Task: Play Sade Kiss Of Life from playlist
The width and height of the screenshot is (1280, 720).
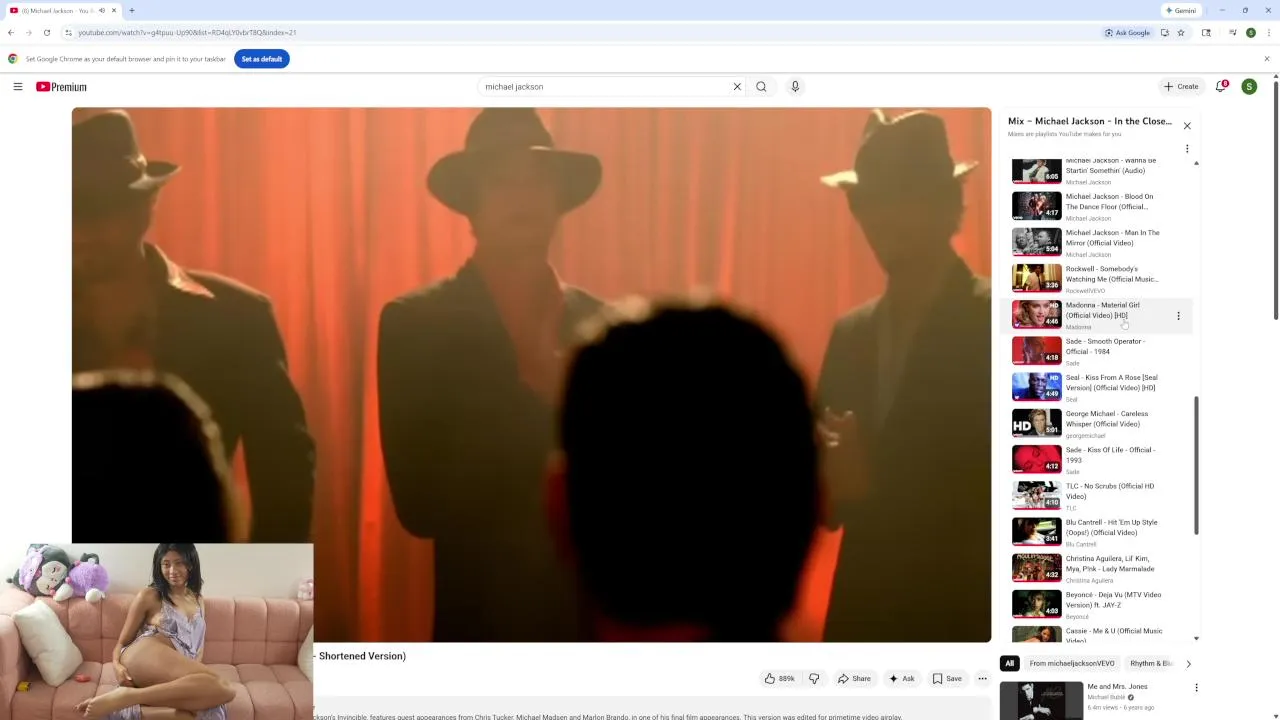Action: (x=1097, y=459)
